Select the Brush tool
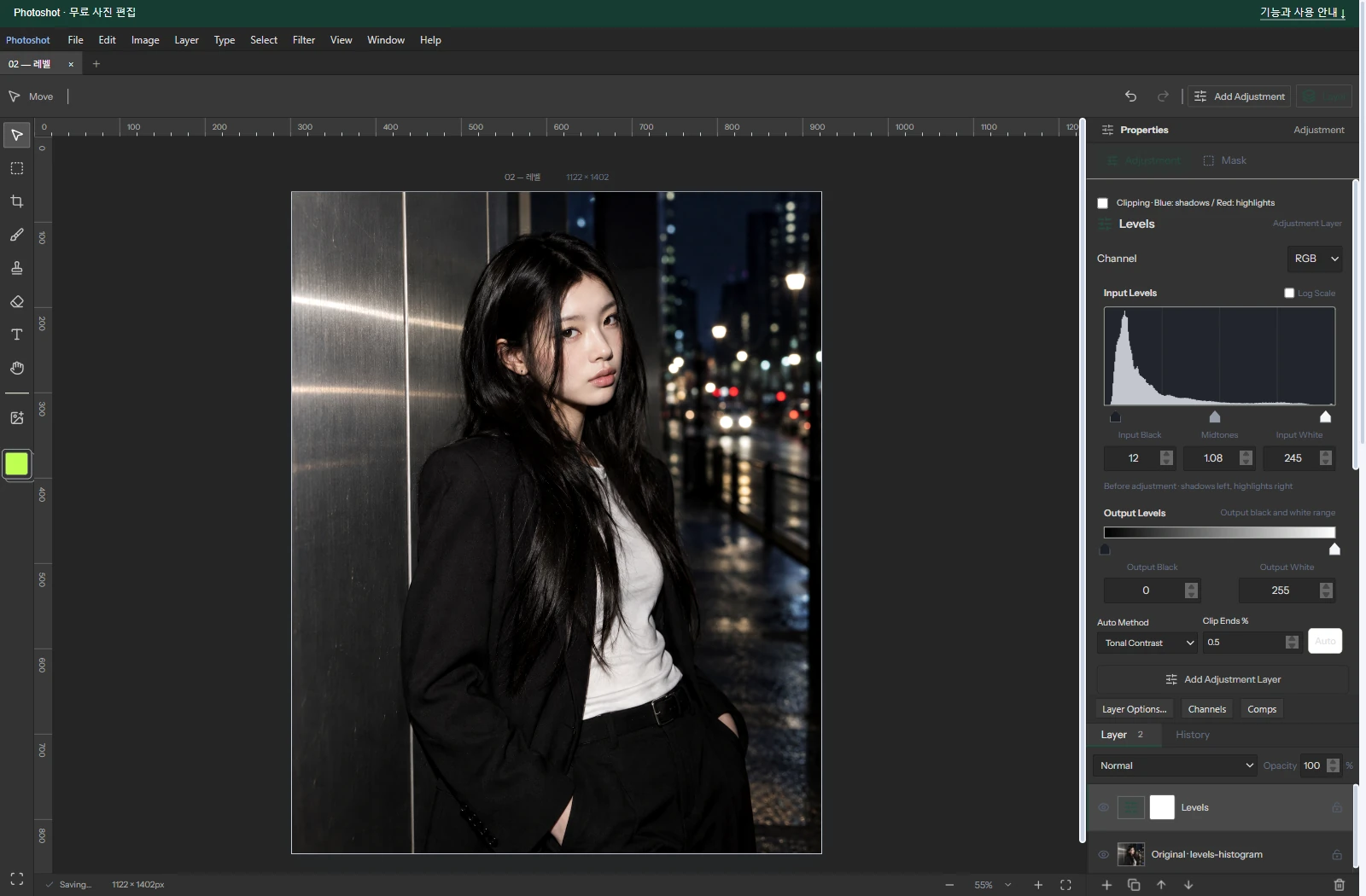Image resolution: width=1366 pixels, height=896 pixels. point(17,235)
